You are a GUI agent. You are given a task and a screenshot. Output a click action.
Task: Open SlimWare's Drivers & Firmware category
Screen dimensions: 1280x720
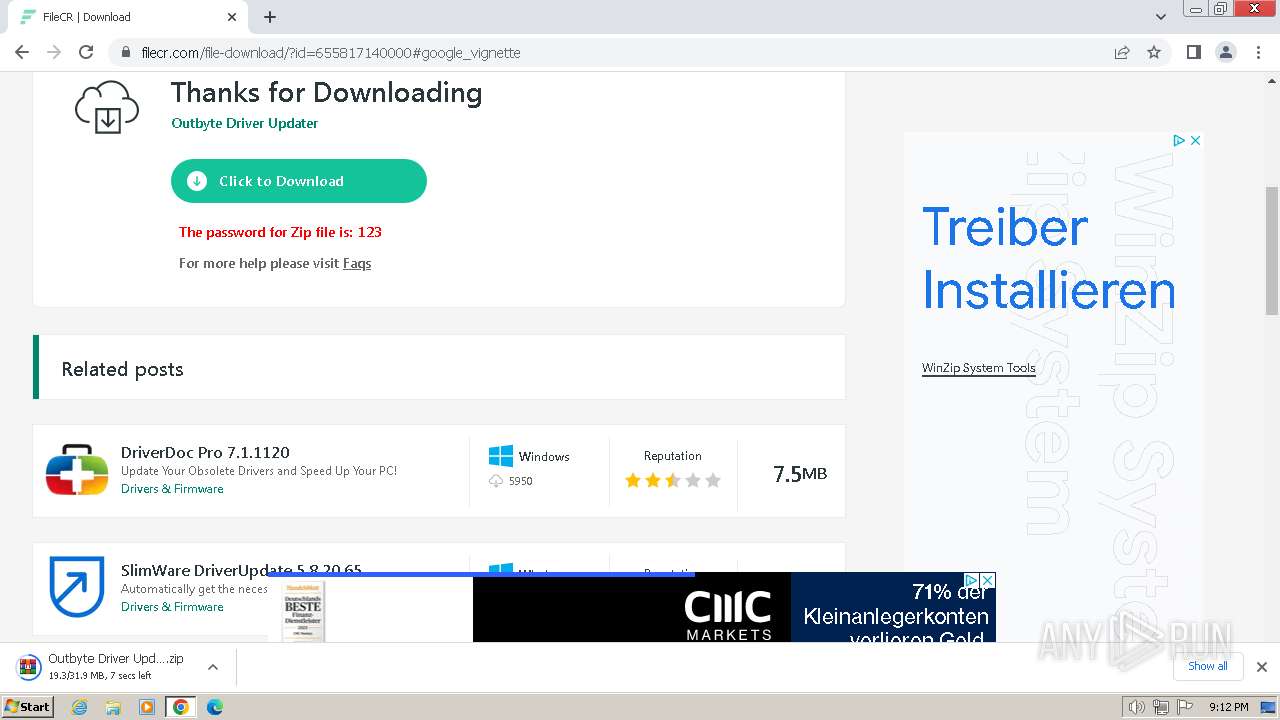(x=172, y=607)
